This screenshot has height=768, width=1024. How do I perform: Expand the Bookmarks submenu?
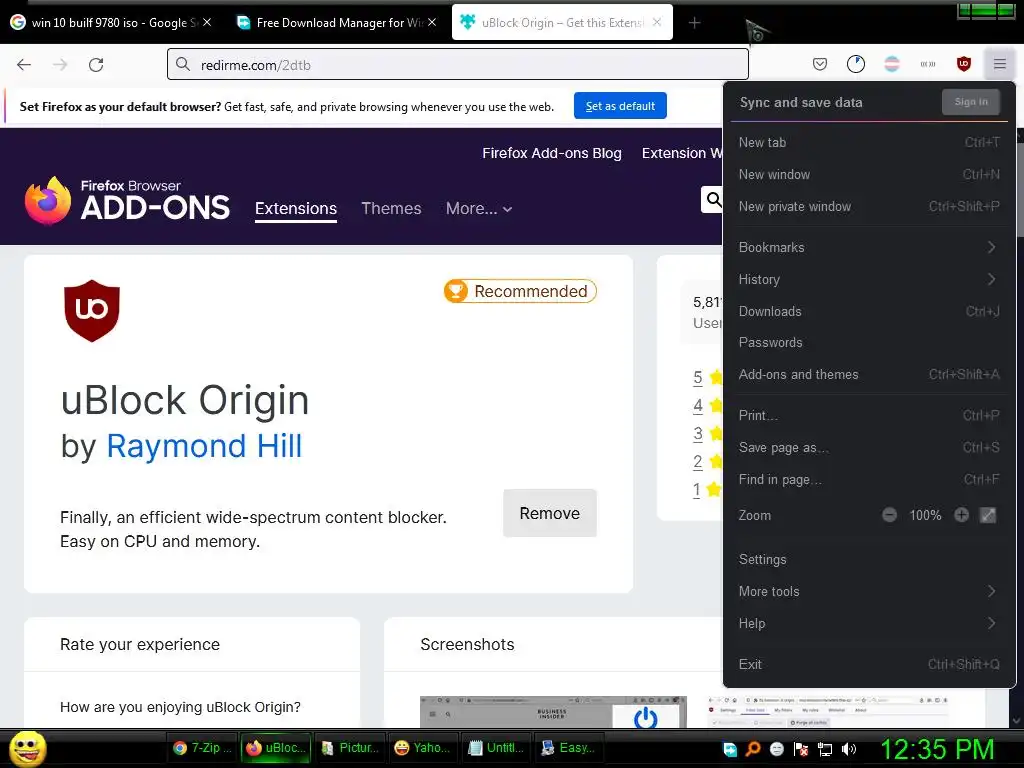tap(869, 248)
